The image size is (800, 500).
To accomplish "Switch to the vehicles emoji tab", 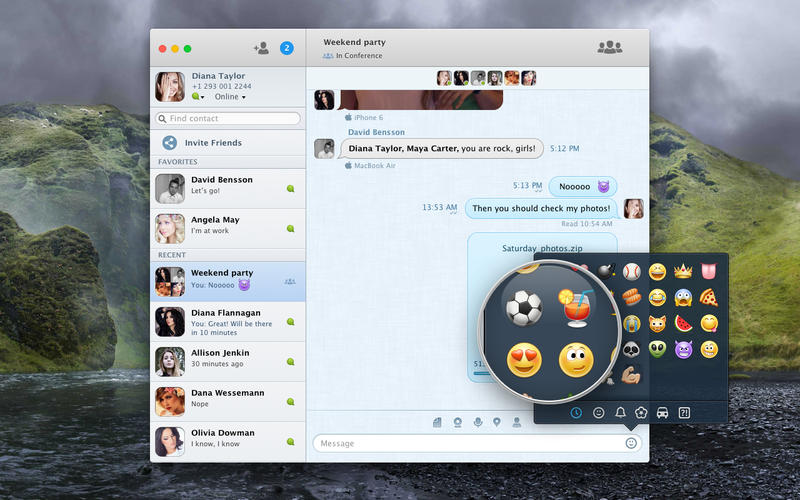I will click(x=662, y=412).
